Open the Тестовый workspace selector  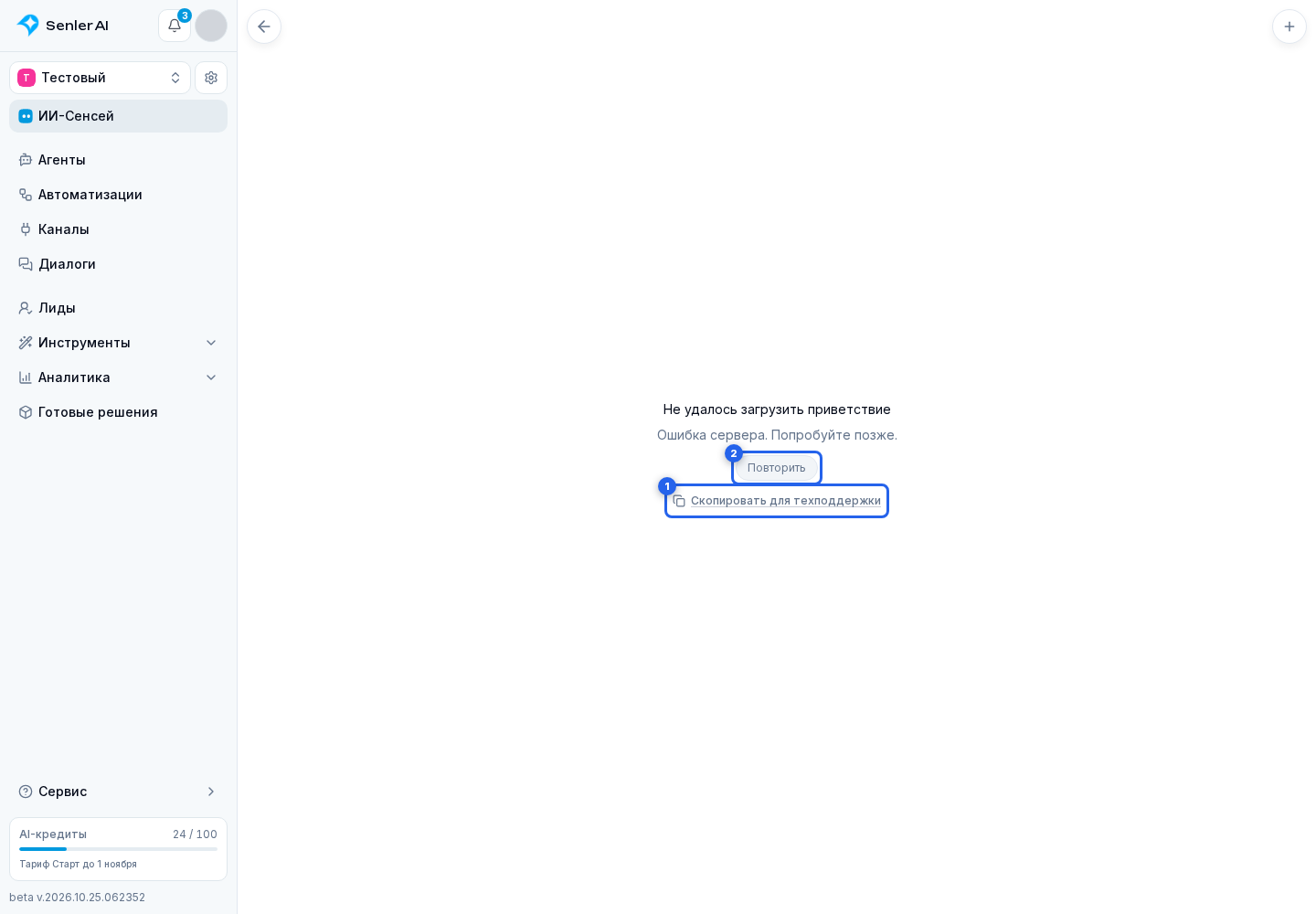pyautogui.click(x=100, y=78)
